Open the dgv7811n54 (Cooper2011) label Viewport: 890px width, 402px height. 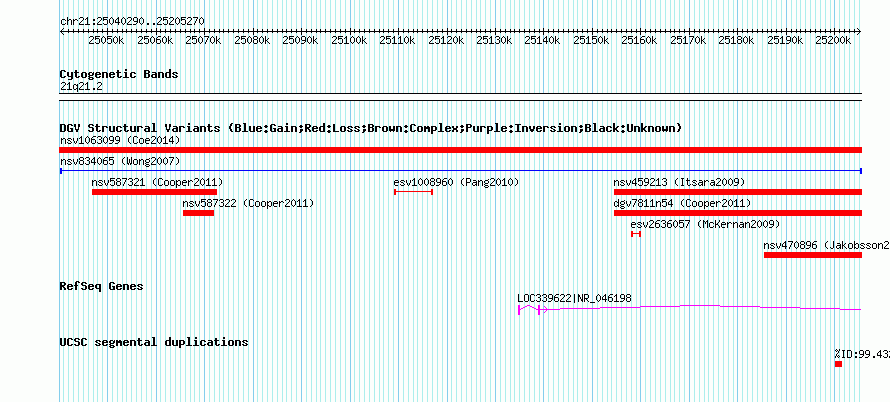[682, 203]
